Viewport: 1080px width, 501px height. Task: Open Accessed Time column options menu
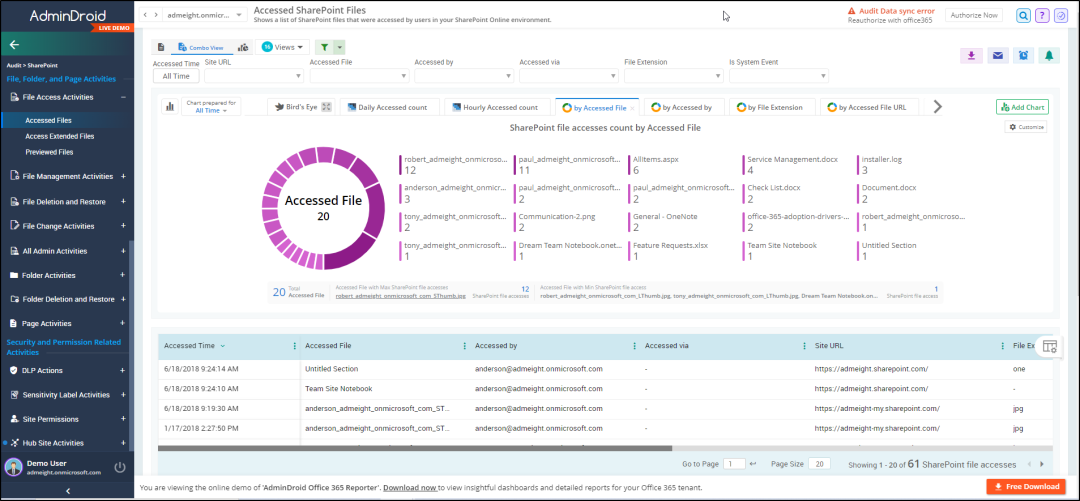295,346
